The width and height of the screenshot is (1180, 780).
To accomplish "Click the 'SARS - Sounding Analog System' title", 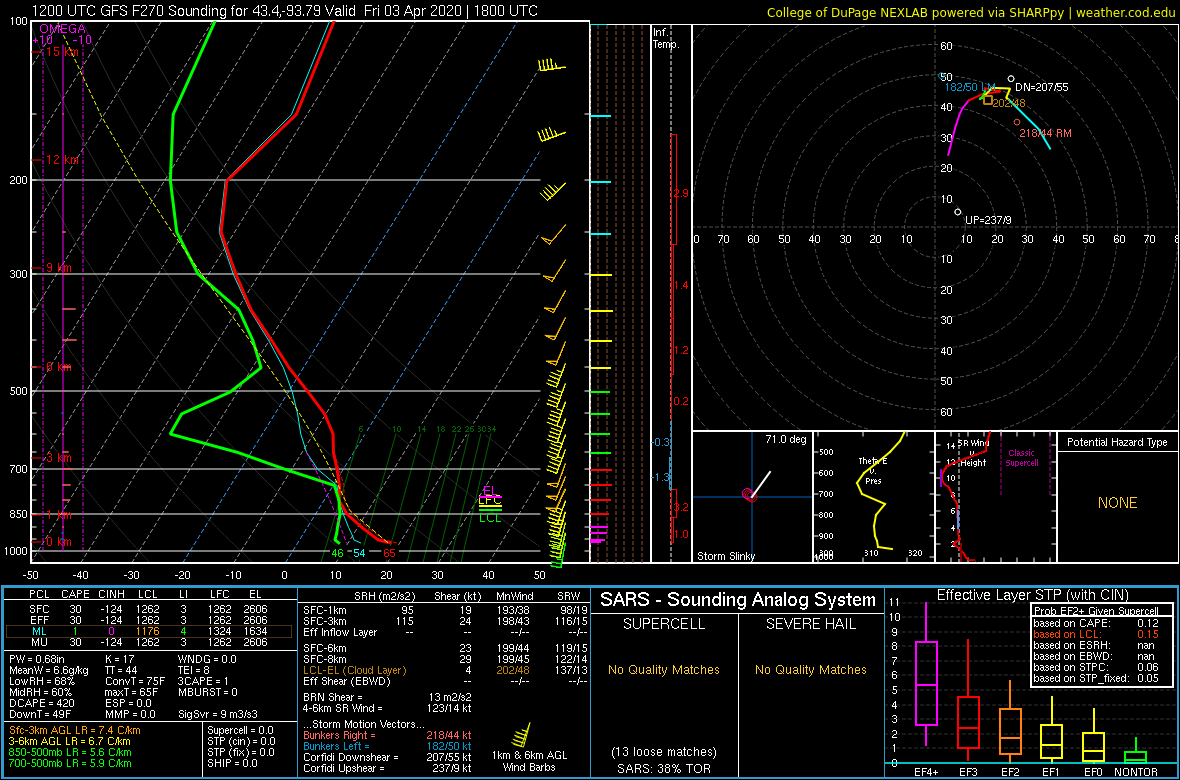I will (738, 600).
